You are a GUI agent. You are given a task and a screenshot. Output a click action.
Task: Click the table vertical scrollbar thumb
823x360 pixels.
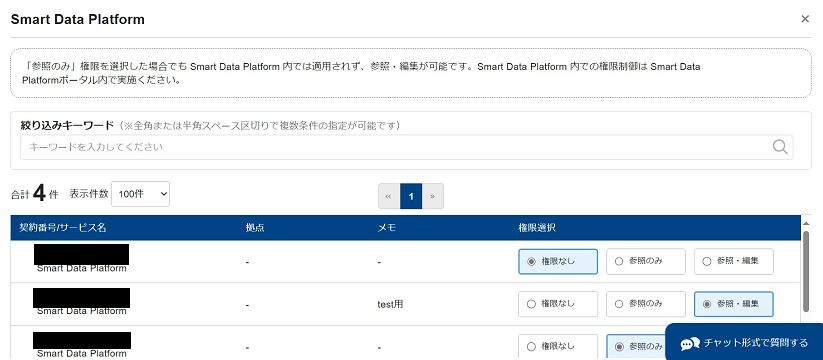coord(806,271)
